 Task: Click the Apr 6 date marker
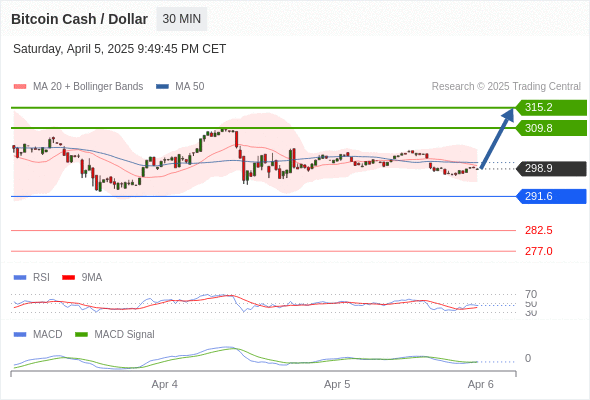point(481,385)
